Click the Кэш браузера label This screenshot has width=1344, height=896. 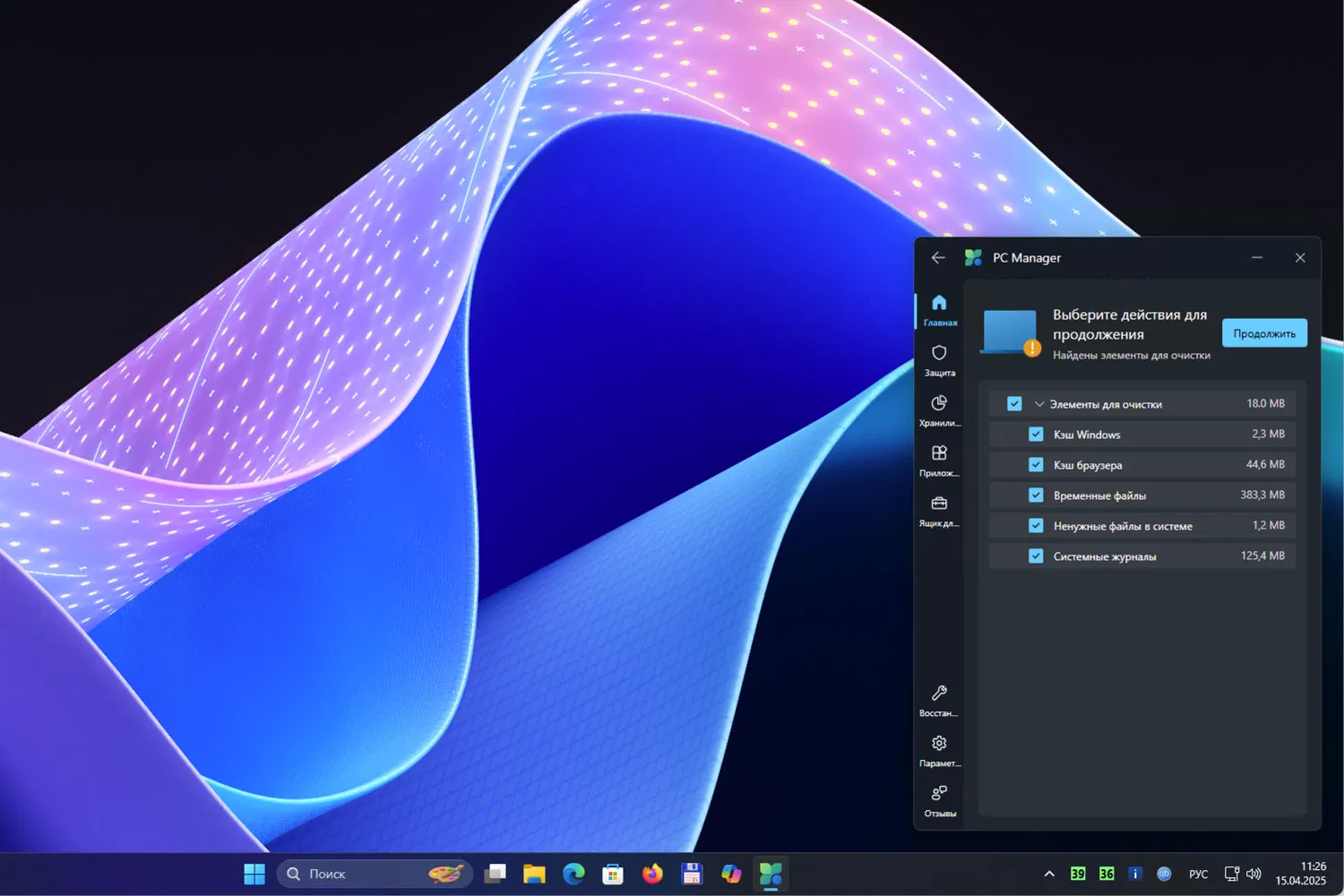point(1088,465)
